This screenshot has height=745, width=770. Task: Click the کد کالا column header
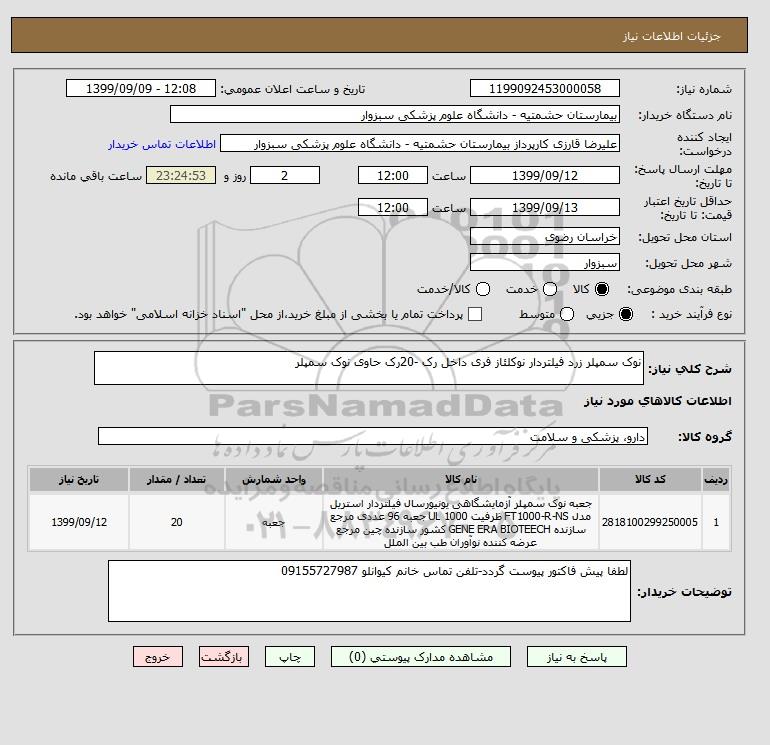[650, 479]
